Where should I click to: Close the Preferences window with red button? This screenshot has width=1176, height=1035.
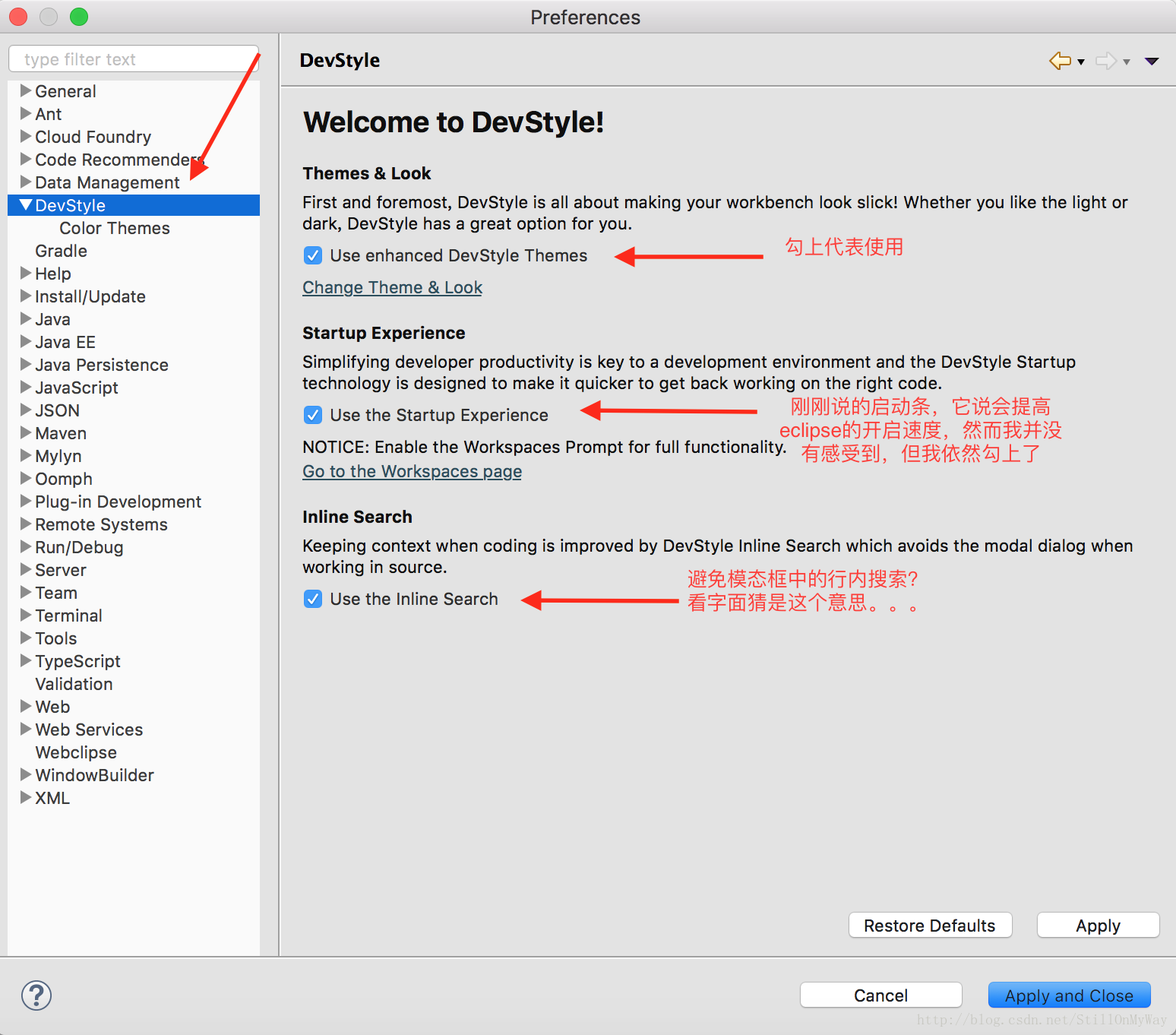click(x=18, y=17)
